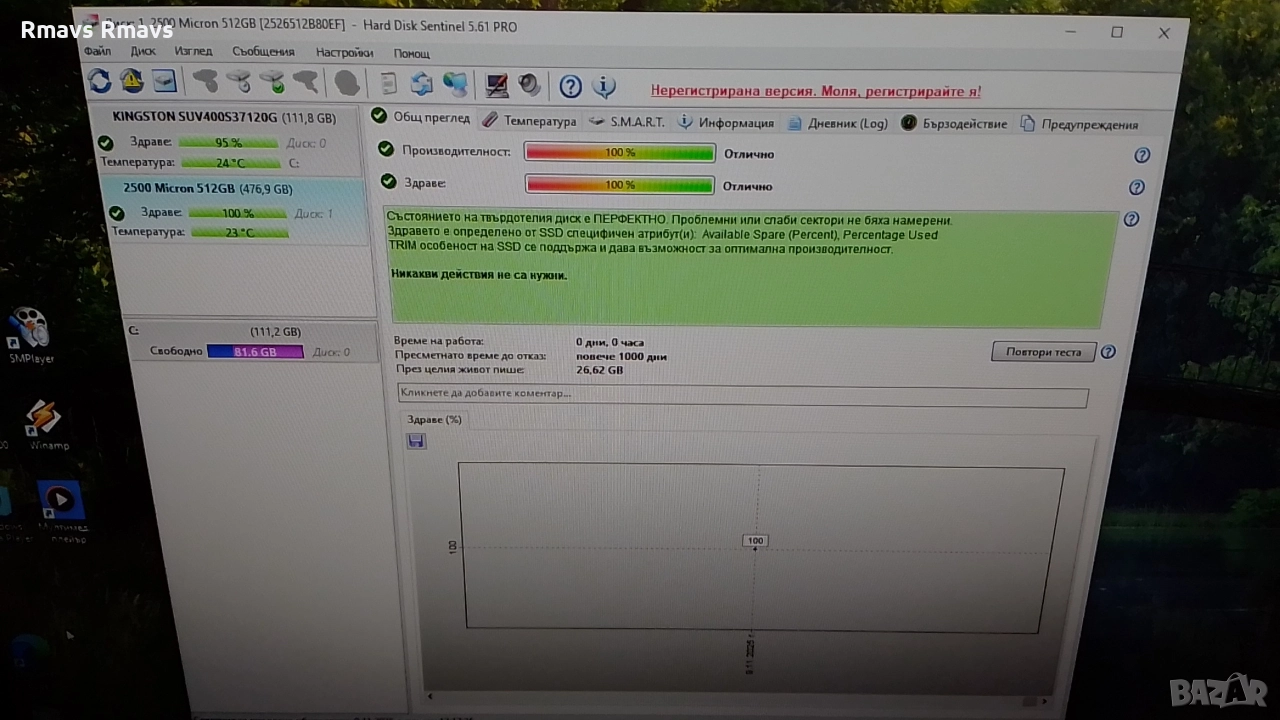Click the C: free space bar 81.6 GB
This screenshot has height=720, width=1280.
coord(255,352)
